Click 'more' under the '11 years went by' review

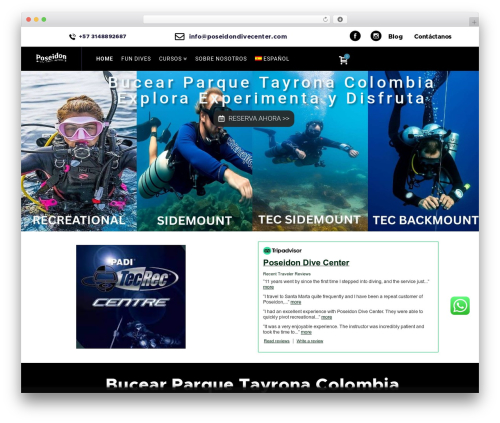click(x=268, y=287)
